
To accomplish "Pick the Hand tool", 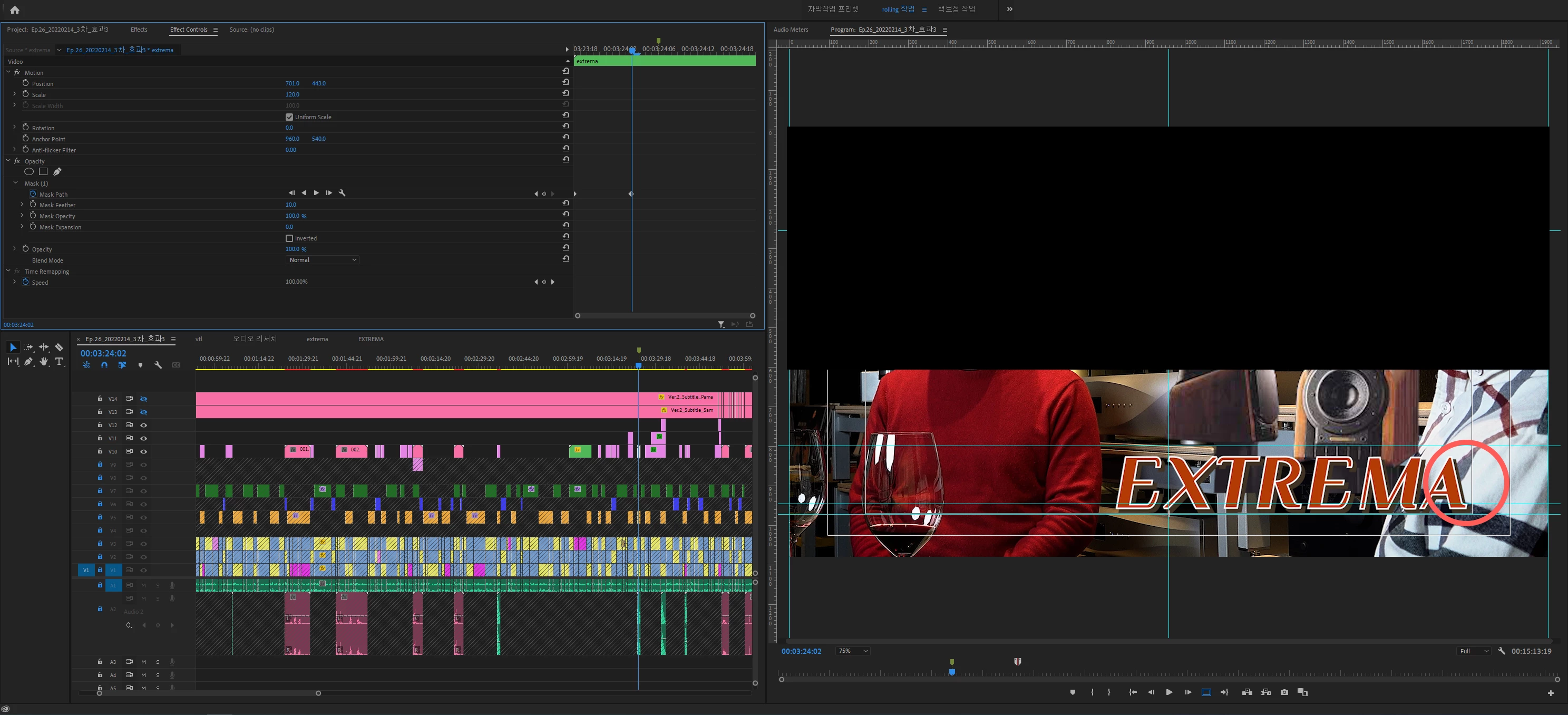I will 44,361.
